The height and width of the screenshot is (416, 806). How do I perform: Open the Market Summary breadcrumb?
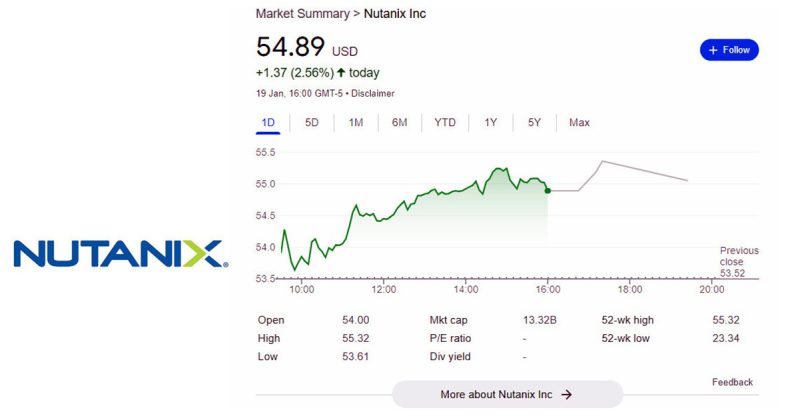tap(301, 14)
